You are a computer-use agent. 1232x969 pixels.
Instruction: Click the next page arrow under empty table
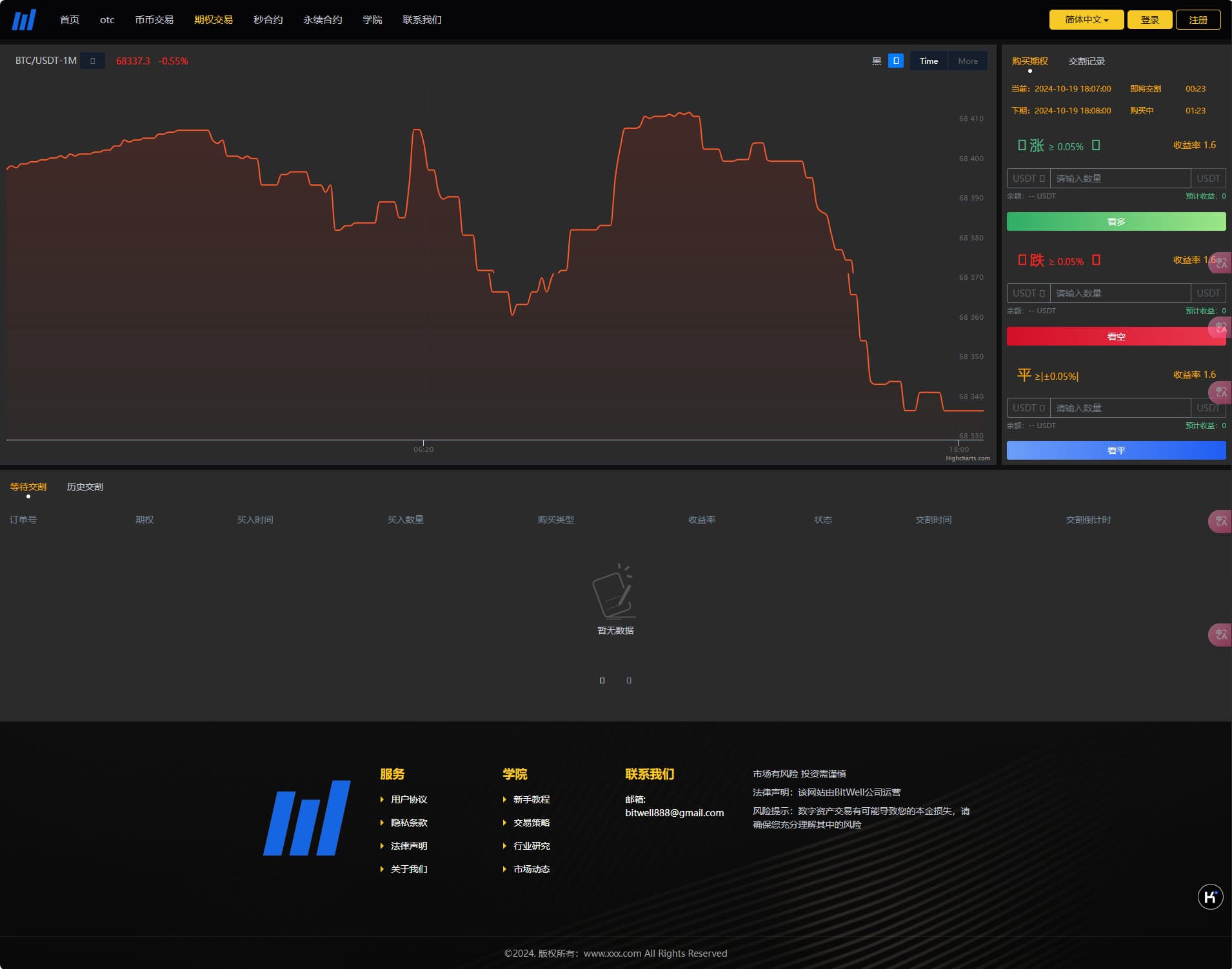click(629, 680)
